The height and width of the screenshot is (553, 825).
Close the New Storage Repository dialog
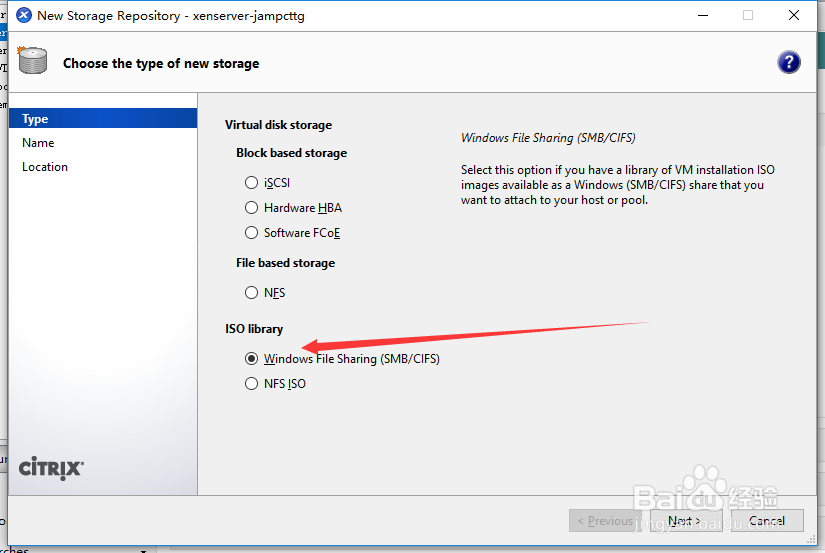tap(793, 15)
